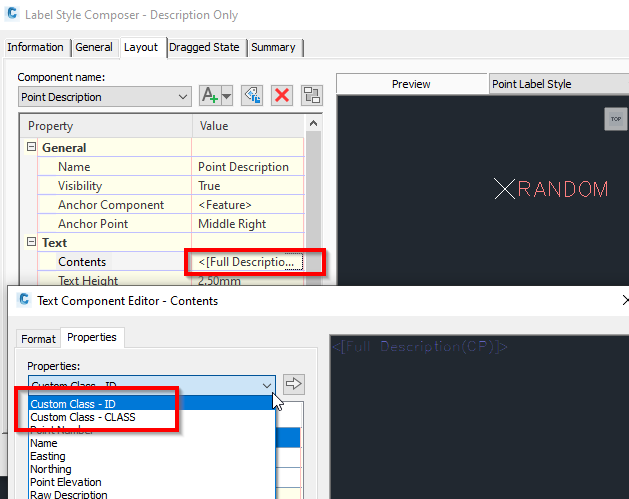Select Easting in the properties list
Image resolution: width=629 pixels, height=499 pixels.
click(x=152, y=456)
